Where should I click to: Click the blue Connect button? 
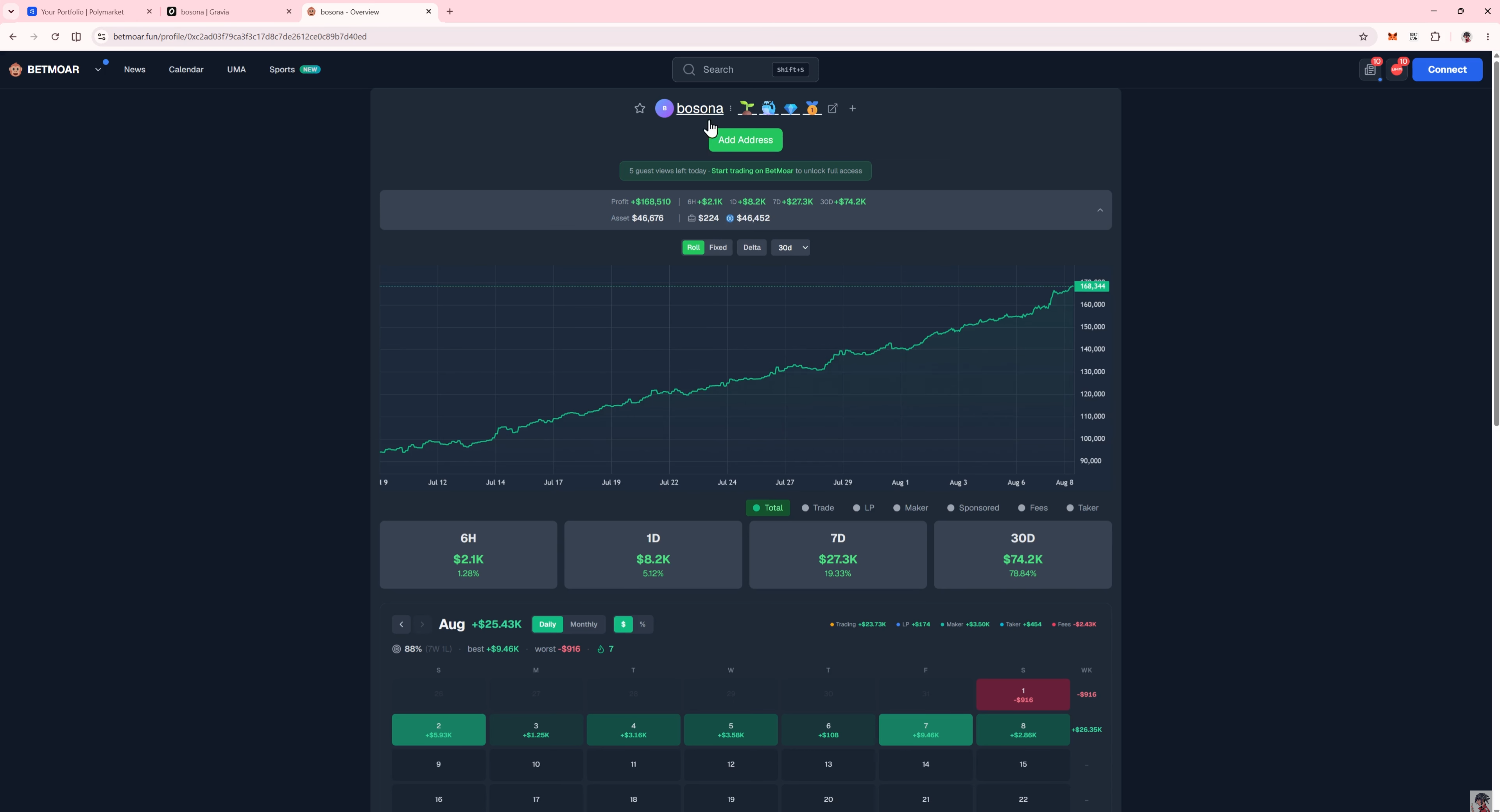1447,70
